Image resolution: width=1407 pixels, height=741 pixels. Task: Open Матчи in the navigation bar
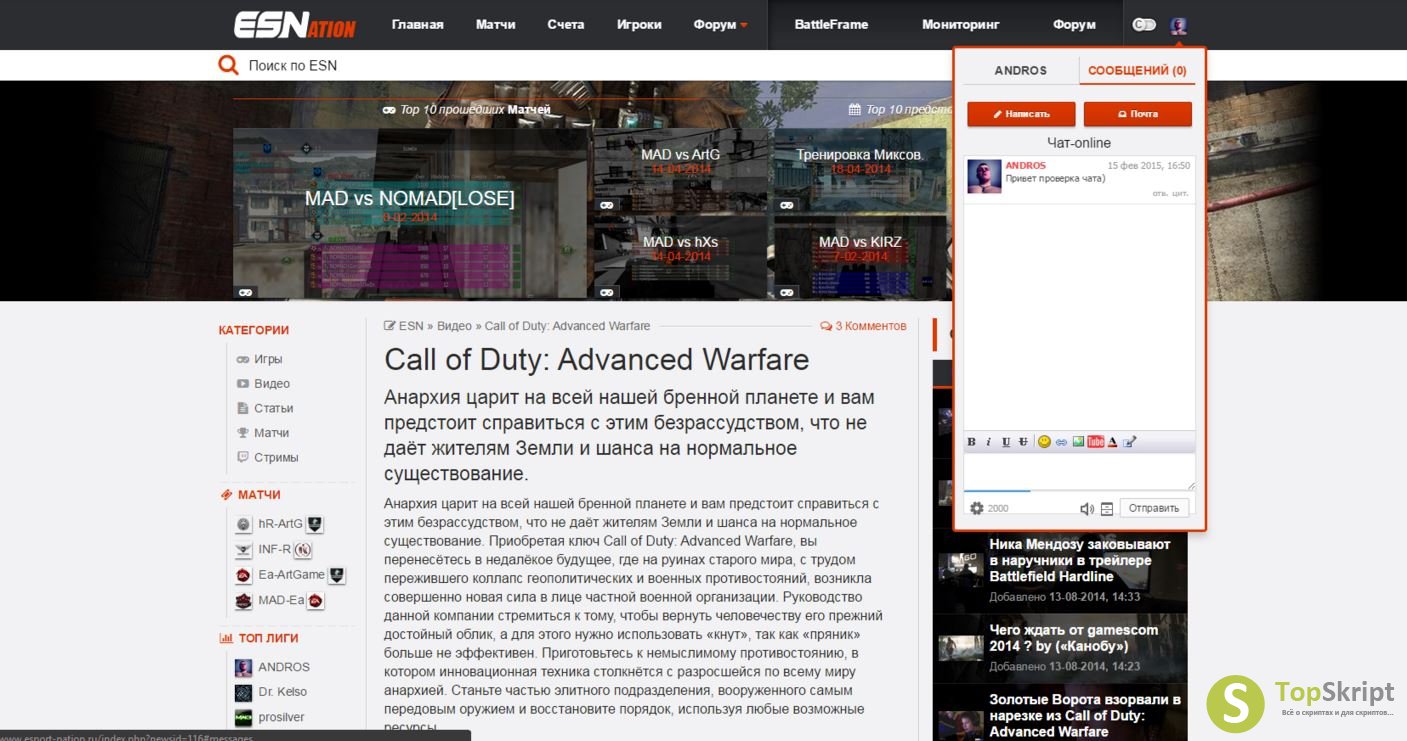(x=496, y=24)
